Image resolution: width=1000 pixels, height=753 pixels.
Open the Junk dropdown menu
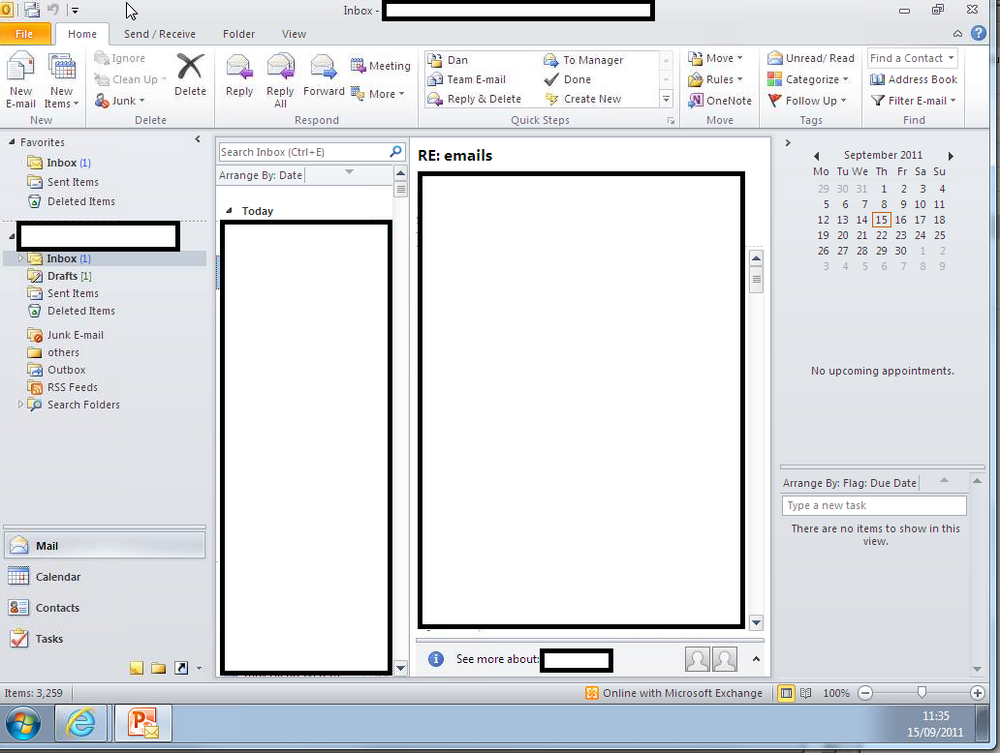tap(120, 101)
